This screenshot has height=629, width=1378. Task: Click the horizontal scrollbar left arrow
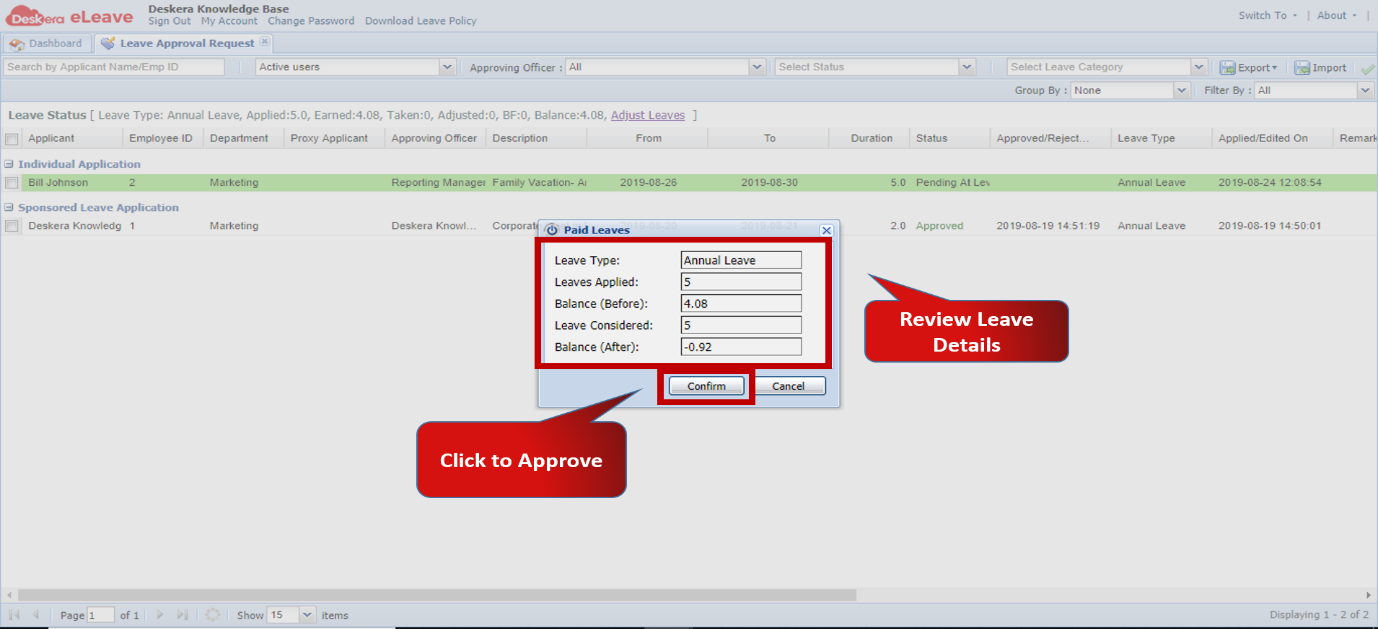click(9, 595)
